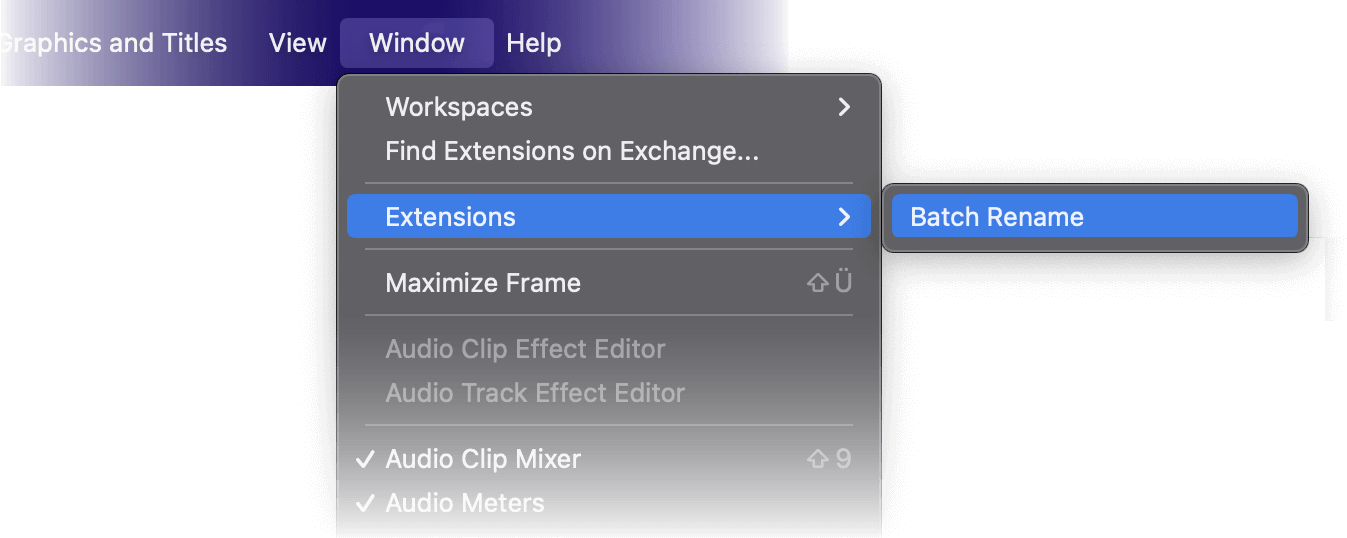Select the Workspaces menu entry

coord(459,107)
